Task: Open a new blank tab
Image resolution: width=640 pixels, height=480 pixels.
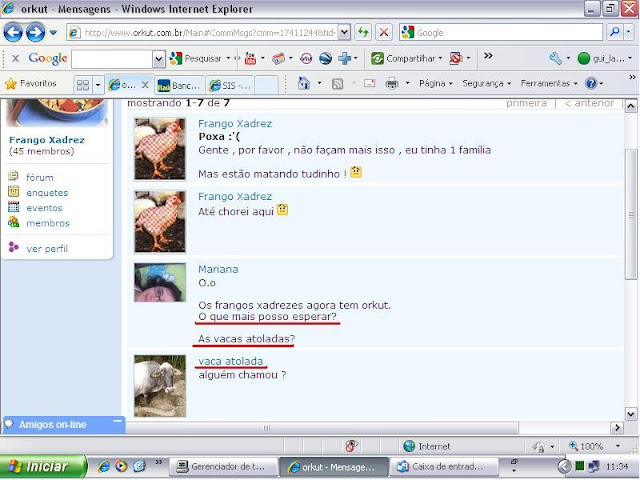Action: coord(267,85)
